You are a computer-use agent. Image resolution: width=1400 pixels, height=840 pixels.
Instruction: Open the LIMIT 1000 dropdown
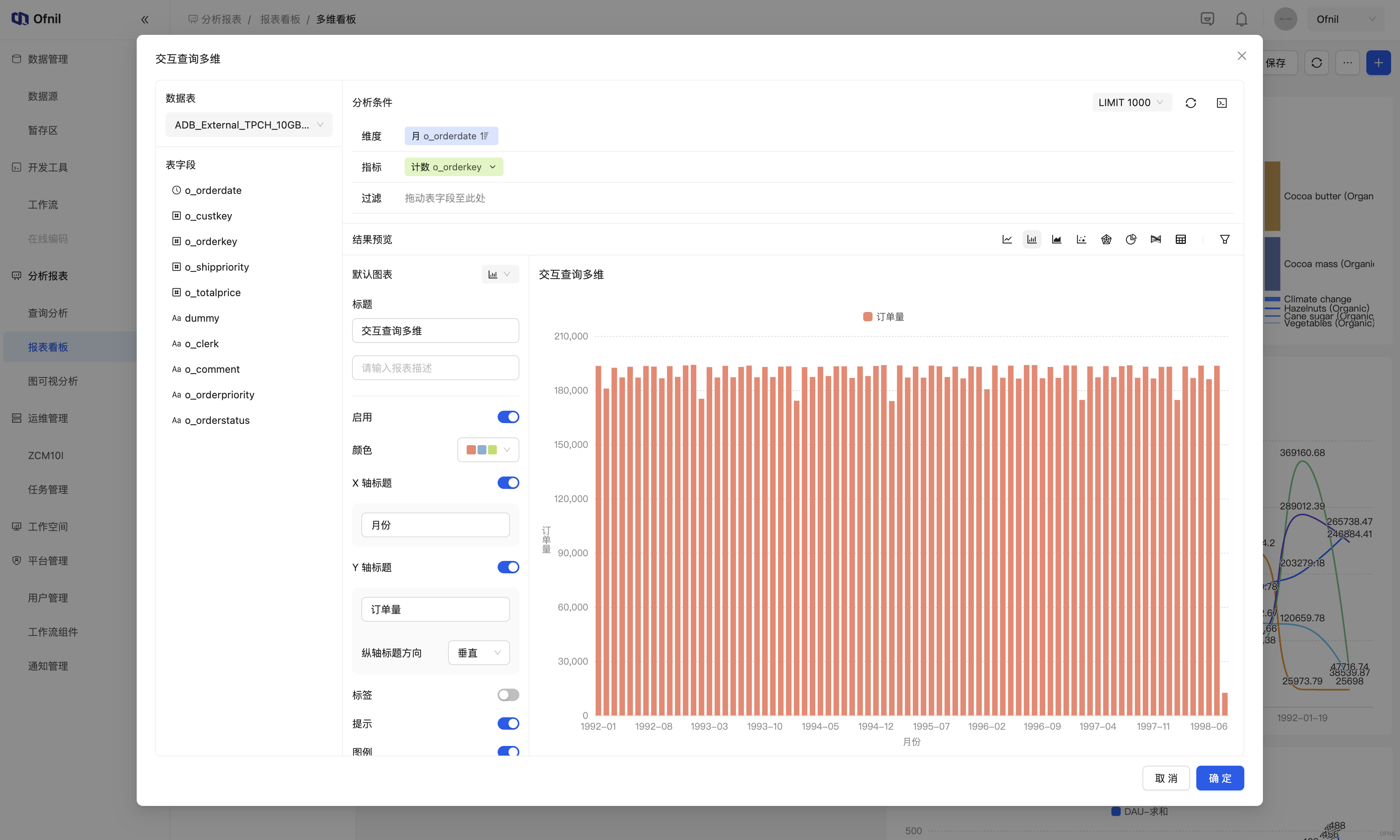(1131, 103)
